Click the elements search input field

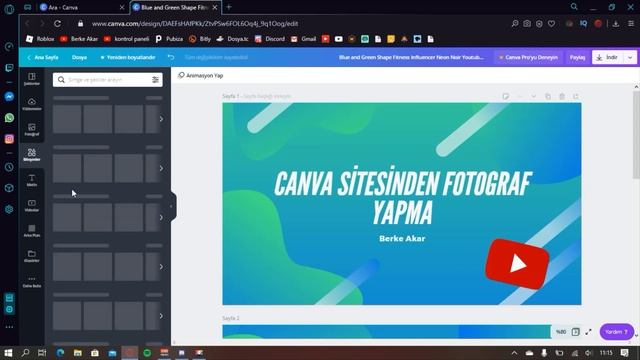click(x=107, y=80)
